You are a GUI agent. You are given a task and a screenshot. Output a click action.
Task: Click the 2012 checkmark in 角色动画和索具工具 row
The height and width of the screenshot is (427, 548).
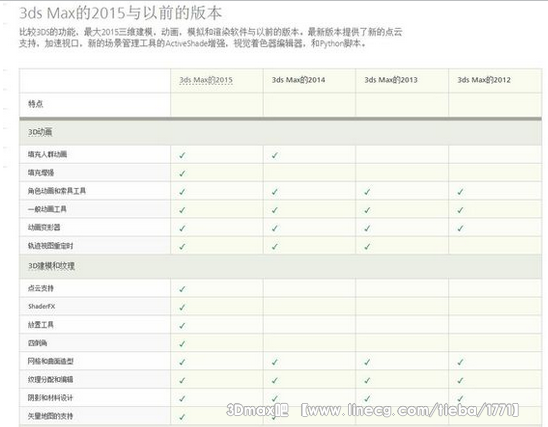click(x=460, y=191)
